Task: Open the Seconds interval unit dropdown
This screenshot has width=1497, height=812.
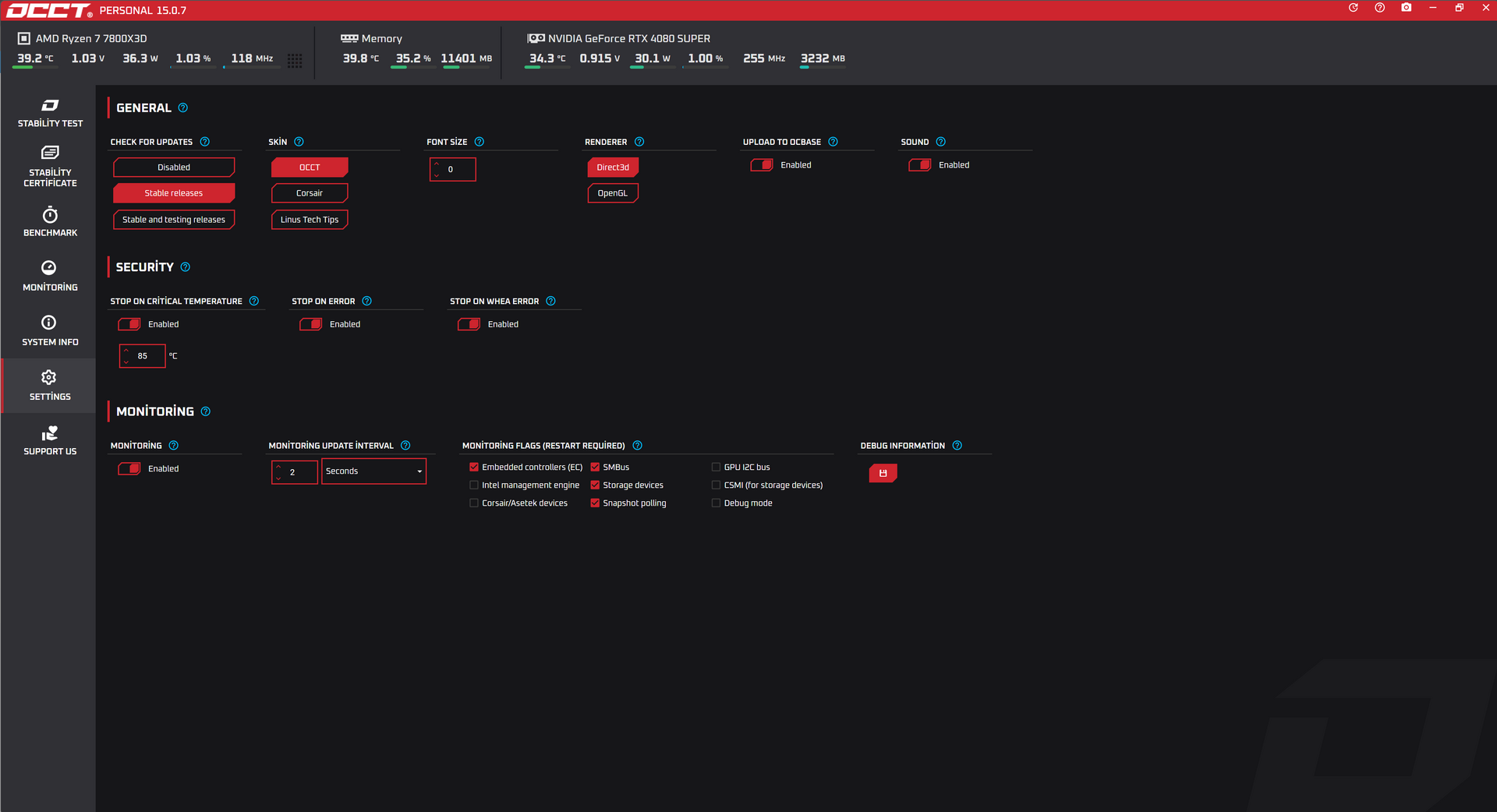Action: [x=374, y=471]
